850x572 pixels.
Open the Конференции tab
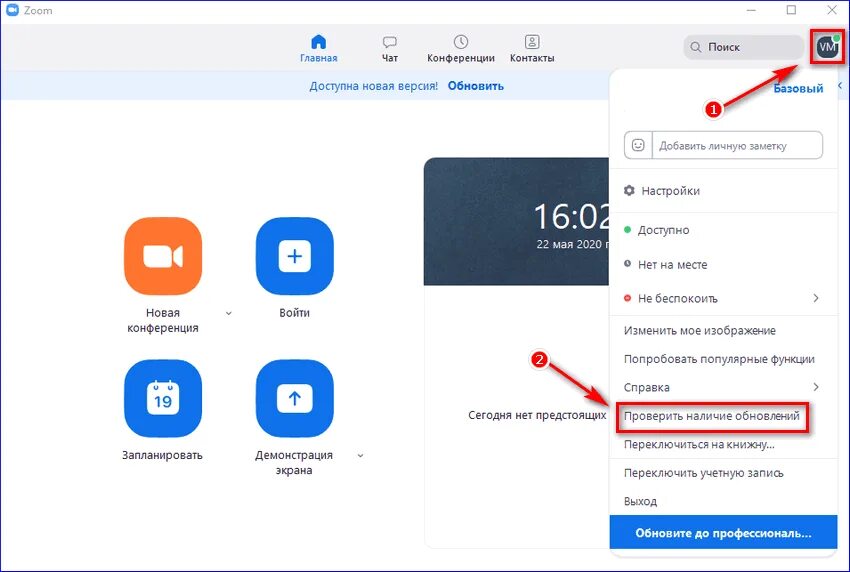pyautogui.click(x=461, y=49)
